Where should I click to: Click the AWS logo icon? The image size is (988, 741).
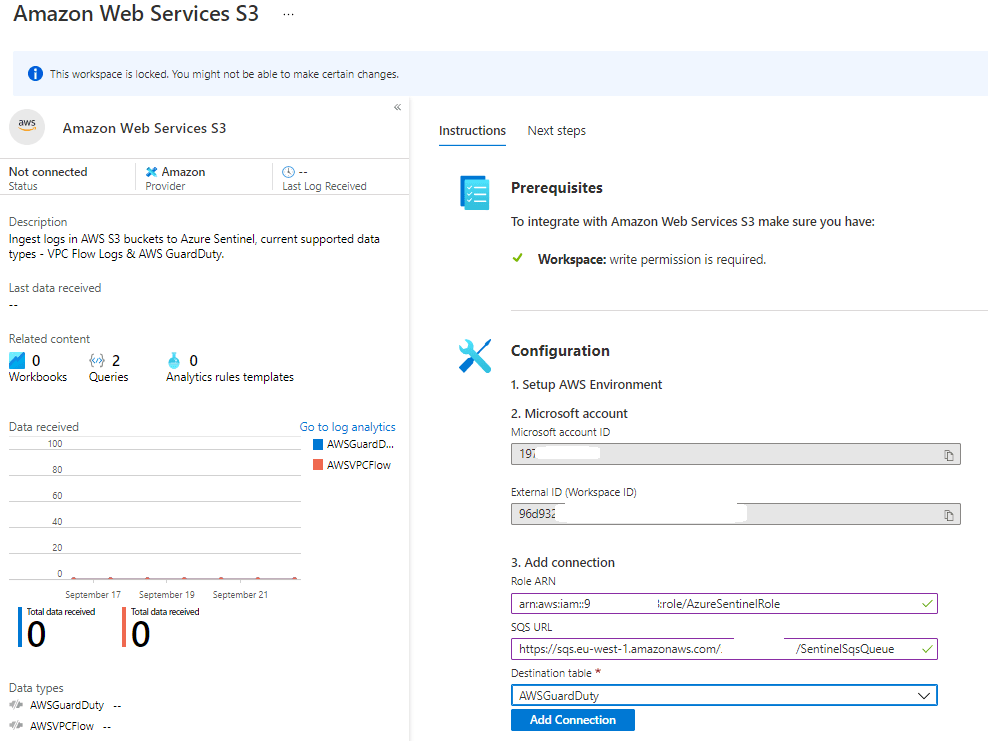[x=27, y=125]
